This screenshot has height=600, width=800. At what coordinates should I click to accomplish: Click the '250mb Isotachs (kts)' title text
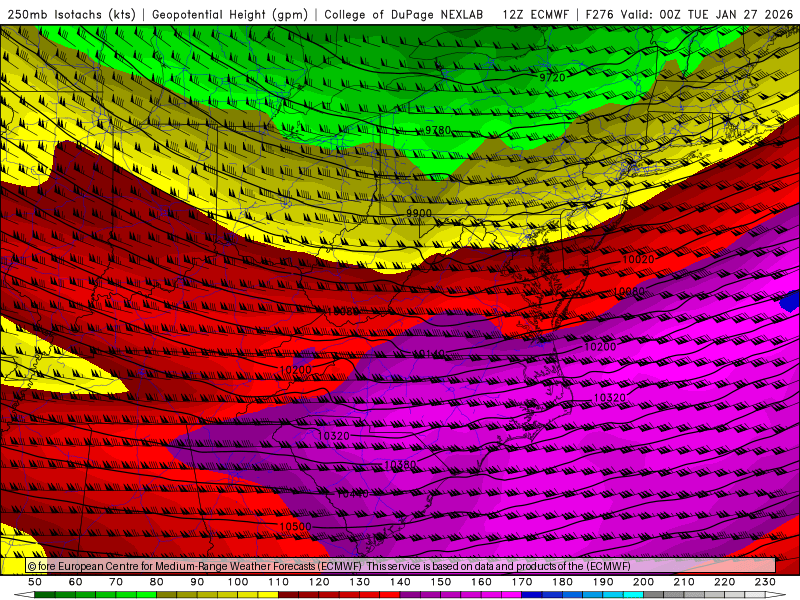pyautogui.click(x=71, y=14)
